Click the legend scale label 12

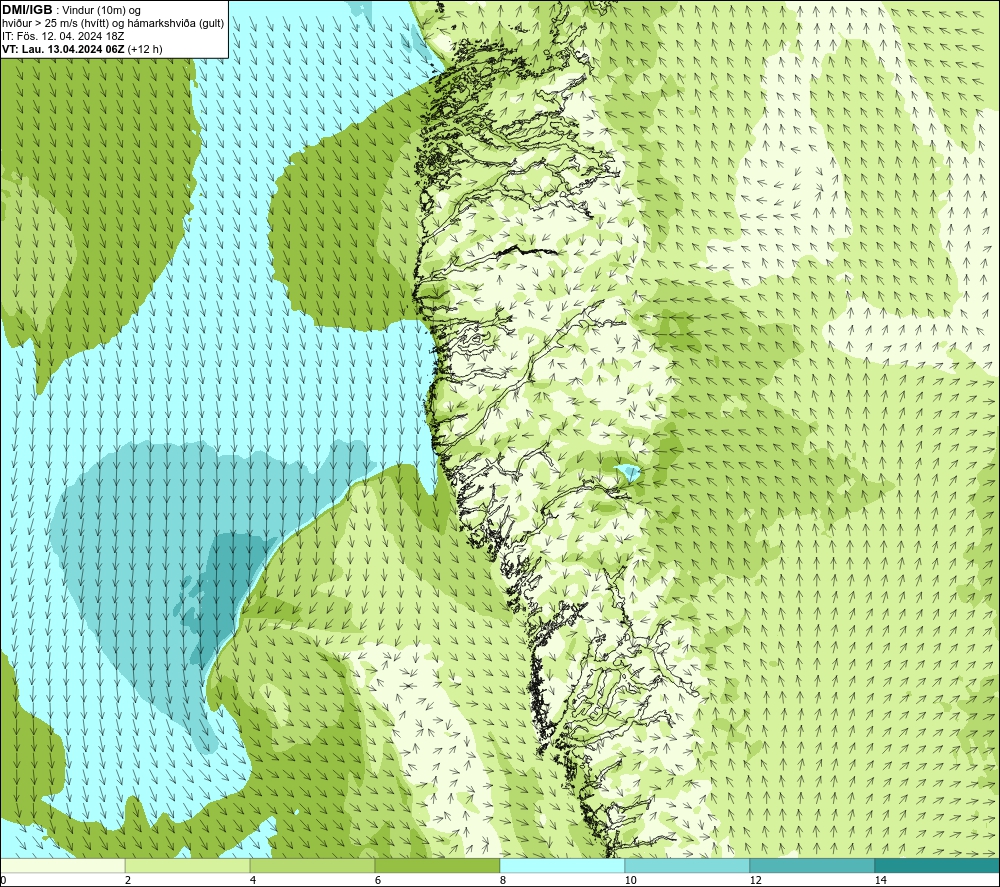pos(755,880)
